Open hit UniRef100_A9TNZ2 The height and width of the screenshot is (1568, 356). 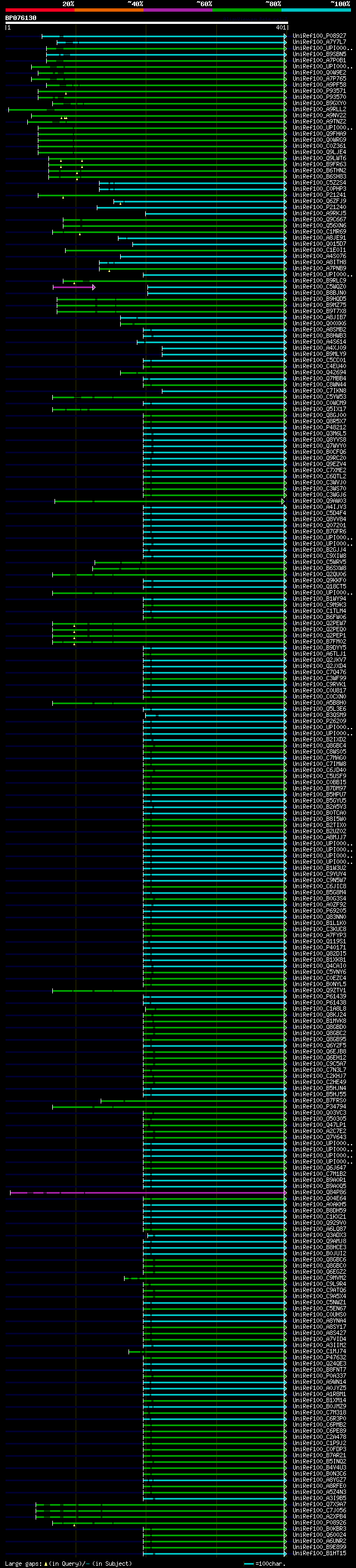click(319, 121)
